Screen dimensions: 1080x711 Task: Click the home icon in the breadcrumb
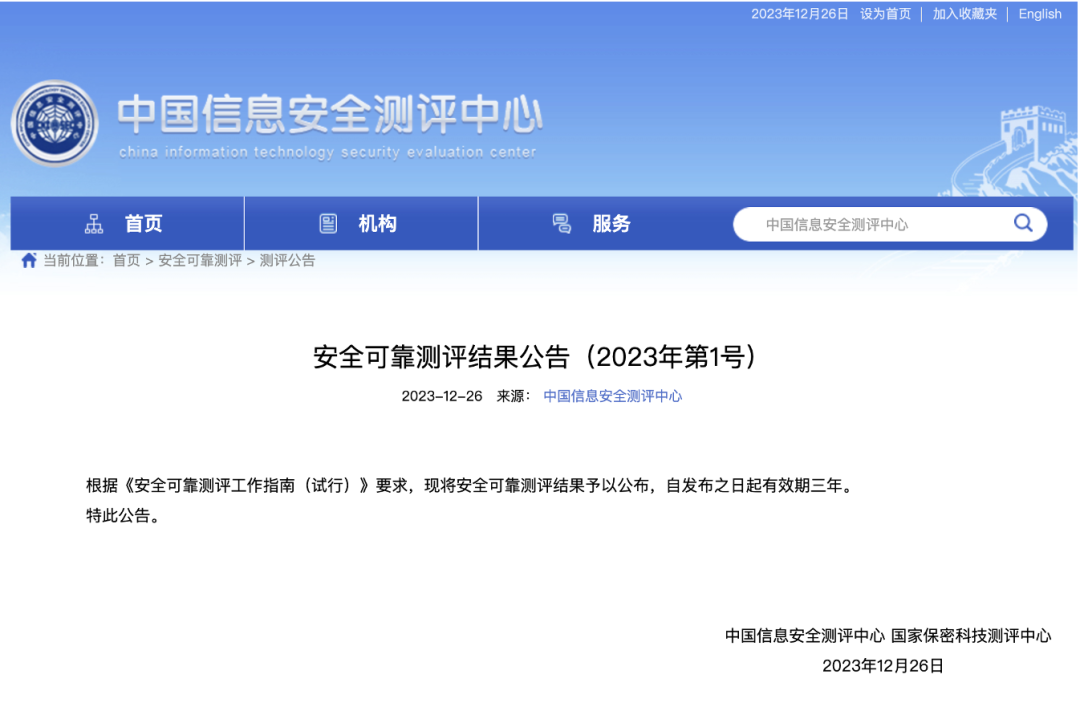[x=28, y=260]
